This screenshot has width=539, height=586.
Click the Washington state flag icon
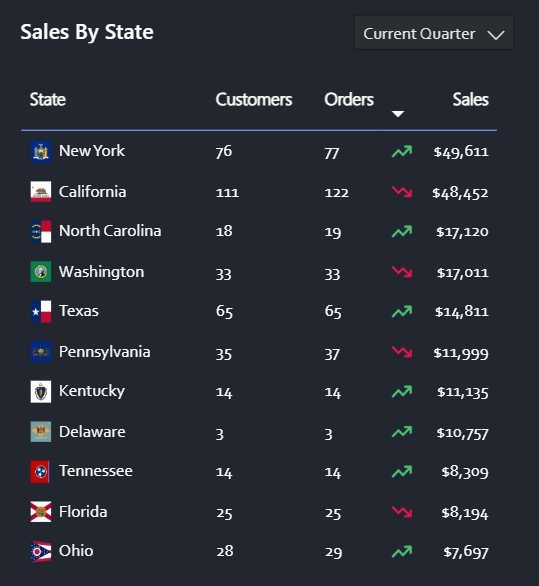pos(41,272)
